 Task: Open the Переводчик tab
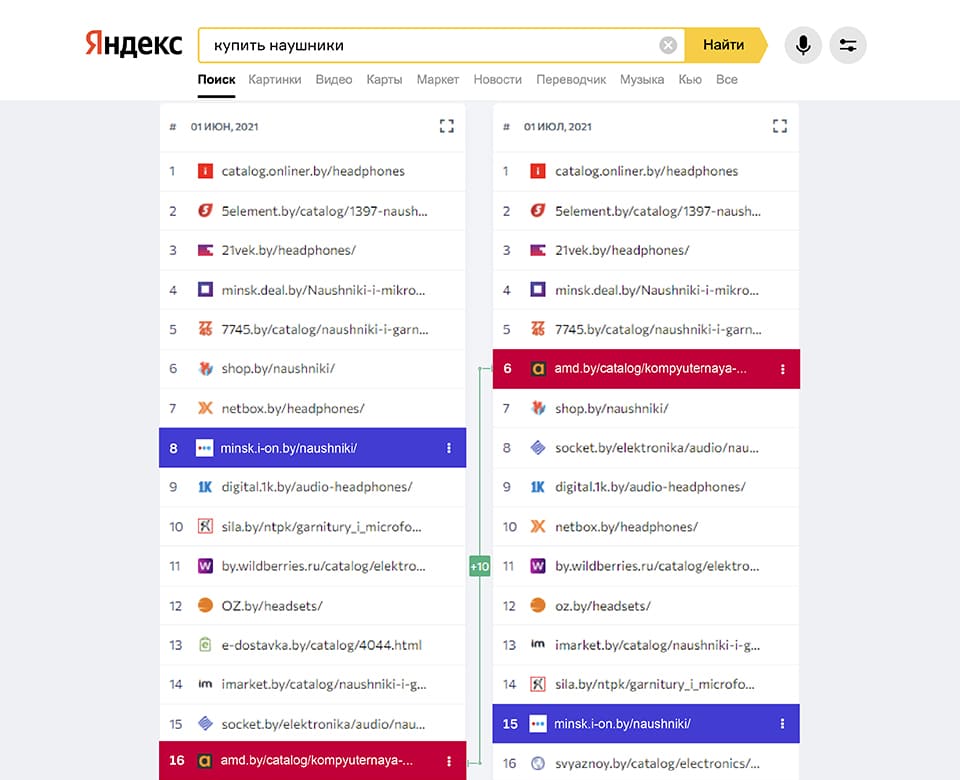tap(571, 80)
